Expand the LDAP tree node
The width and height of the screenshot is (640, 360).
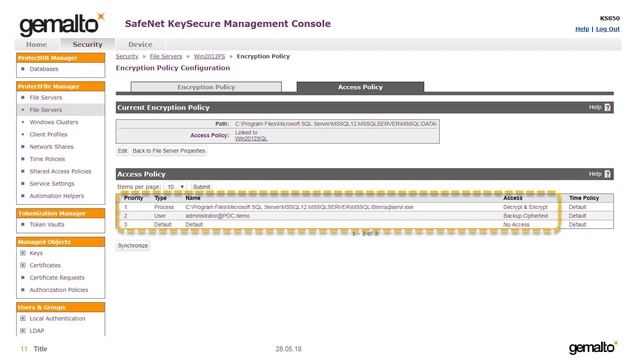coord(23,331)
